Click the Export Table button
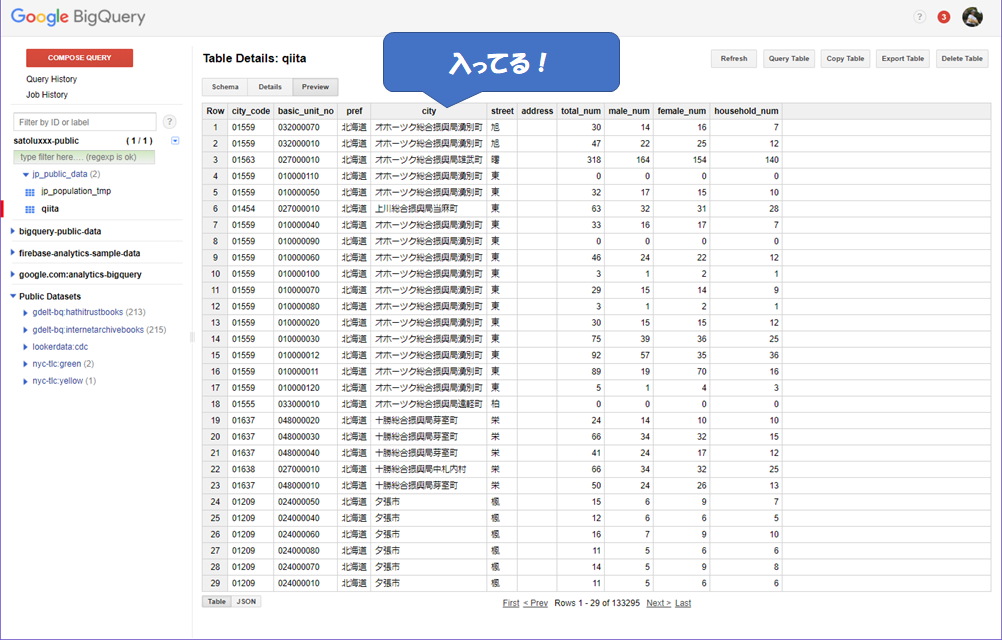 (902, 59)
